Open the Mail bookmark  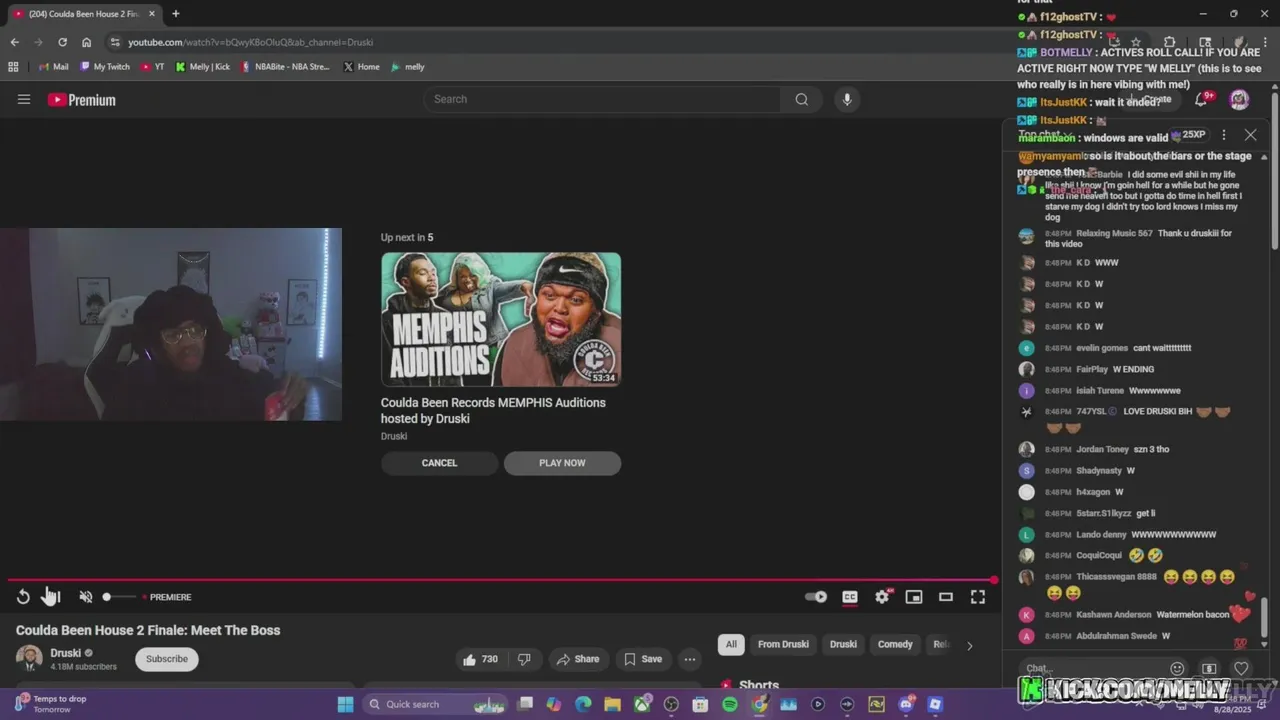click(x=53, y=67)
